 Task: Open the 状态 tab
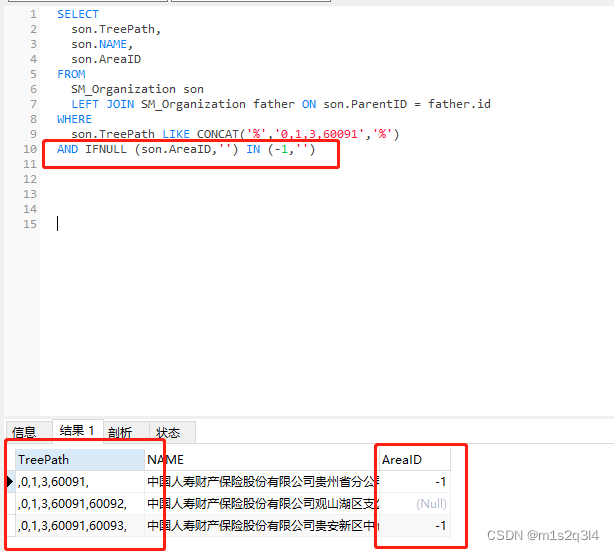coord(172,432)
